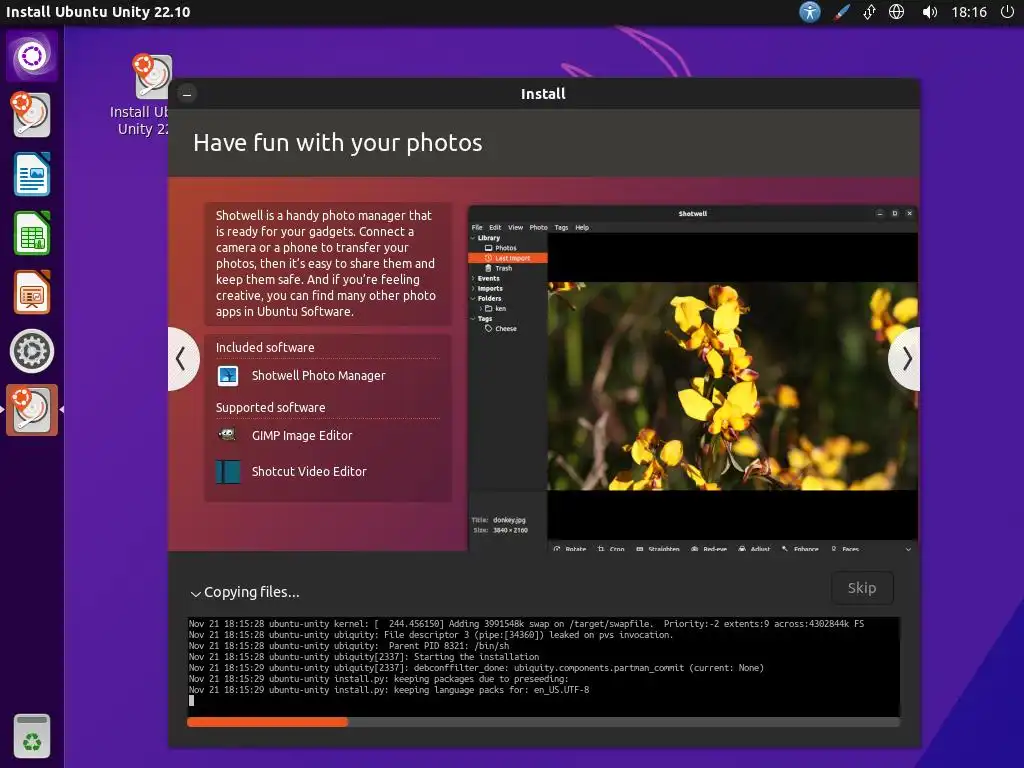Open the Trash in the dock
This screenshot has width=1024, height=768.
click(31, 736)
